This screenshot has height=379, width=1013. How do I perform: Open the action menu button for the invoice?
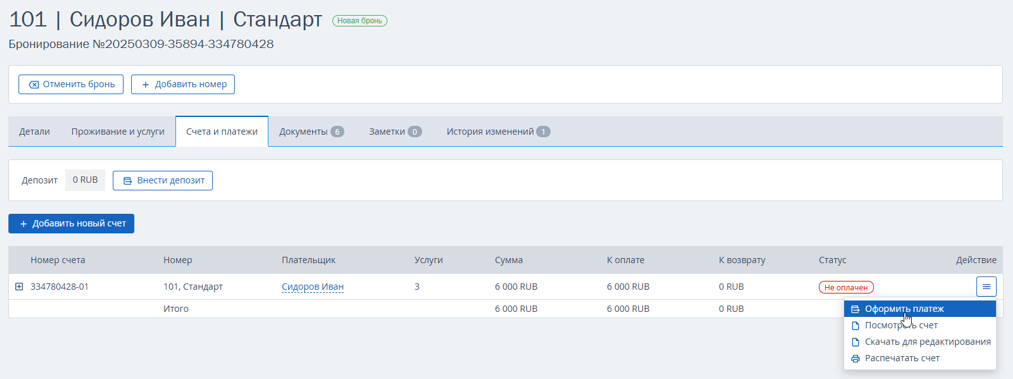coord(986,286)
